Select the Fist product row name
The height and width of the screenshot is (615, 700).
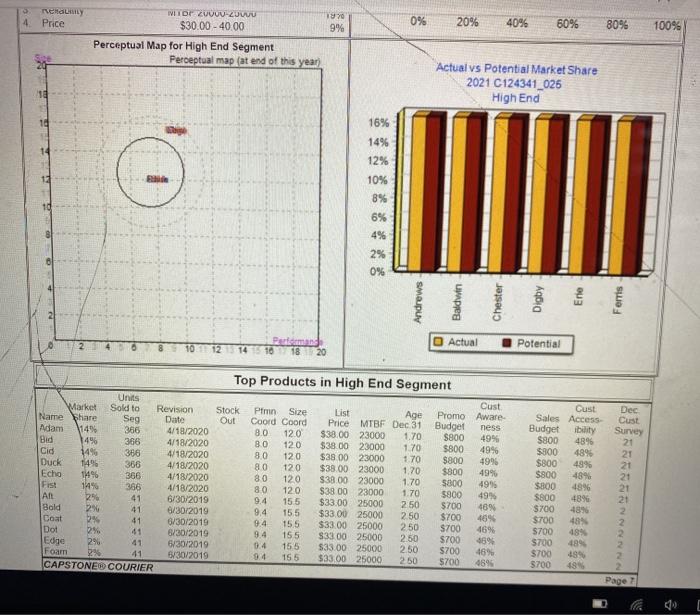[x=49, y=484]
